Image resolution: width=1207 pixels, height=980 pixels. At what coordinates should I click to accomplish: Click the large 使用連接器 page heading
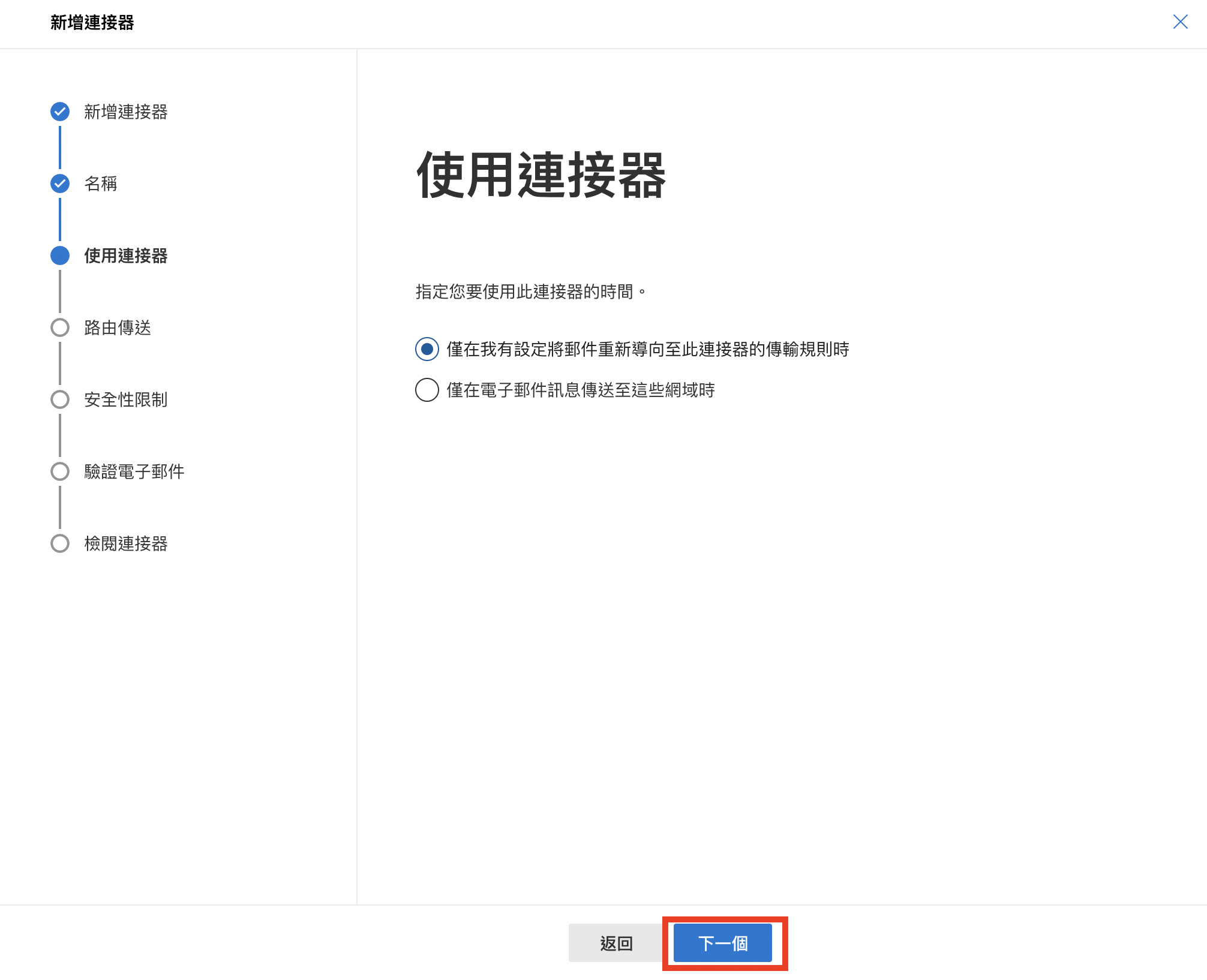coord(541,175)
